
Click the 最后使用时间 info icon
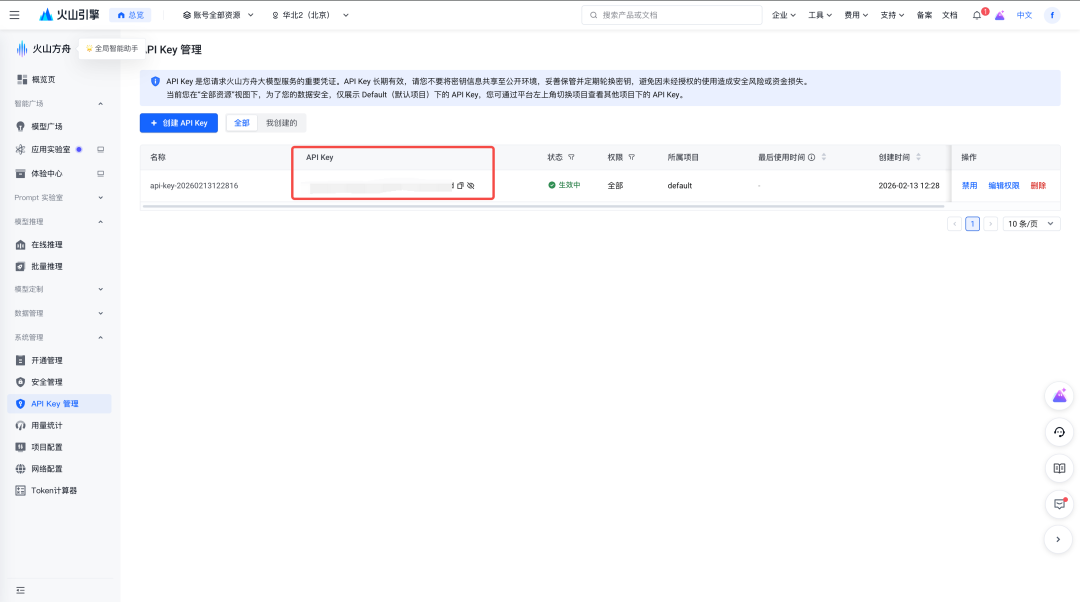click(x=811, y=157)
